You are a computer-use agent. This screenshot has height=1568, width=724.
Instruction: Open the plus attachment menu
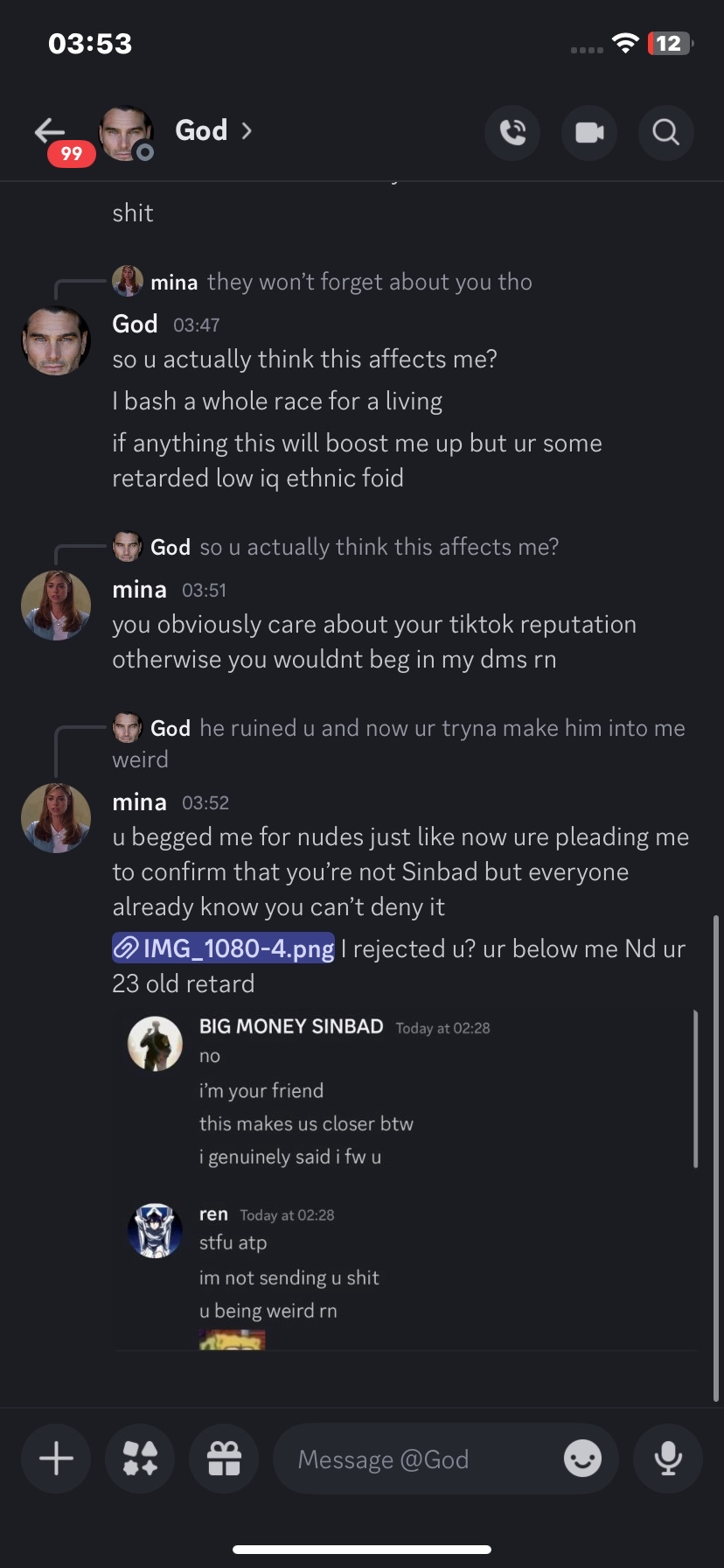[56, 1459]
